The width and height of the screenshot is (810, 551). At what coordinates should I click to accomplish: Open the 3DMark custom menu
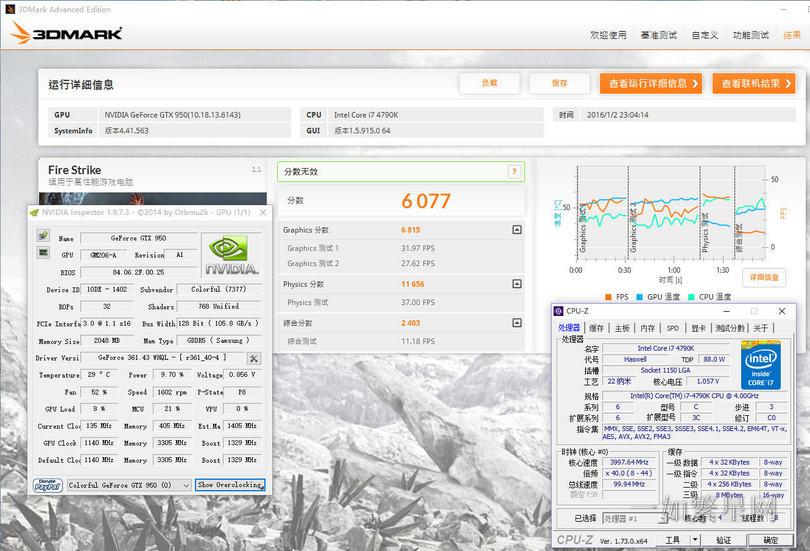[705, 35]
